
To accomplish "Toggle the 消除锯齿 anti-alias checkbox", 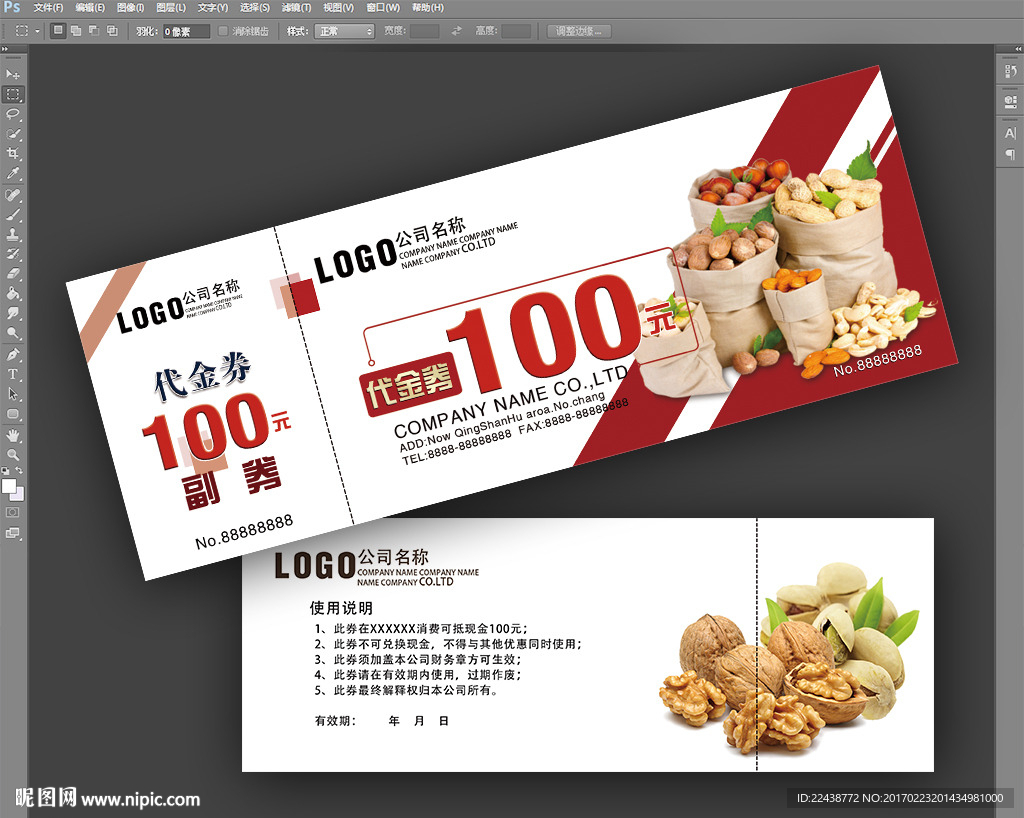I will pyautogui.click(x=223, y=31).
